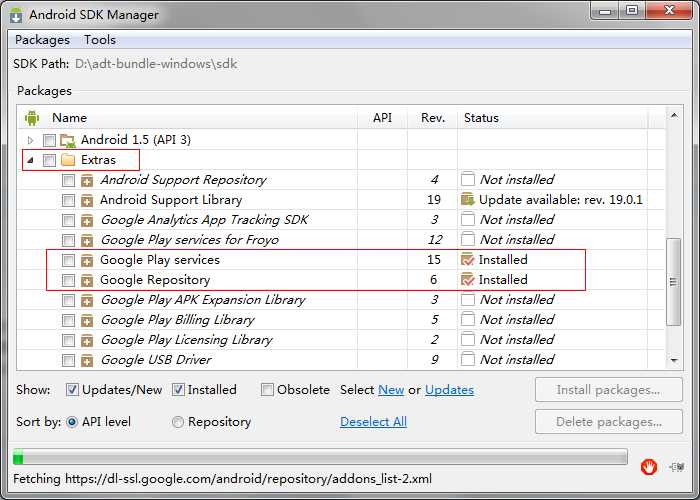Click the Install packages button
This screenshot has width=700, height=500.
(x=608, y=390)
